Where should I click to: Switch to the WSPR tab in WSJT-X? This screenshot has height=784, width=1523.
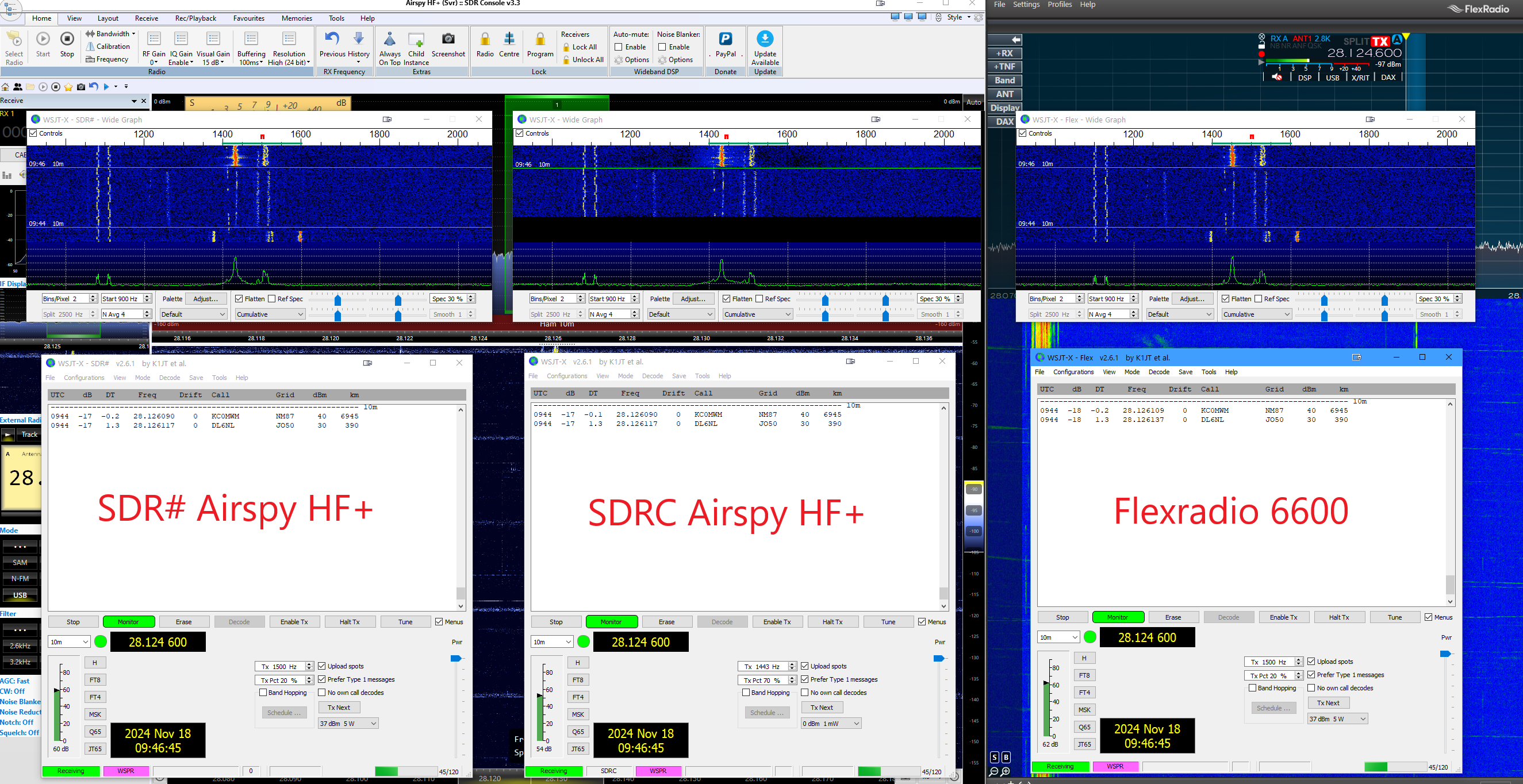click(126, 770)
